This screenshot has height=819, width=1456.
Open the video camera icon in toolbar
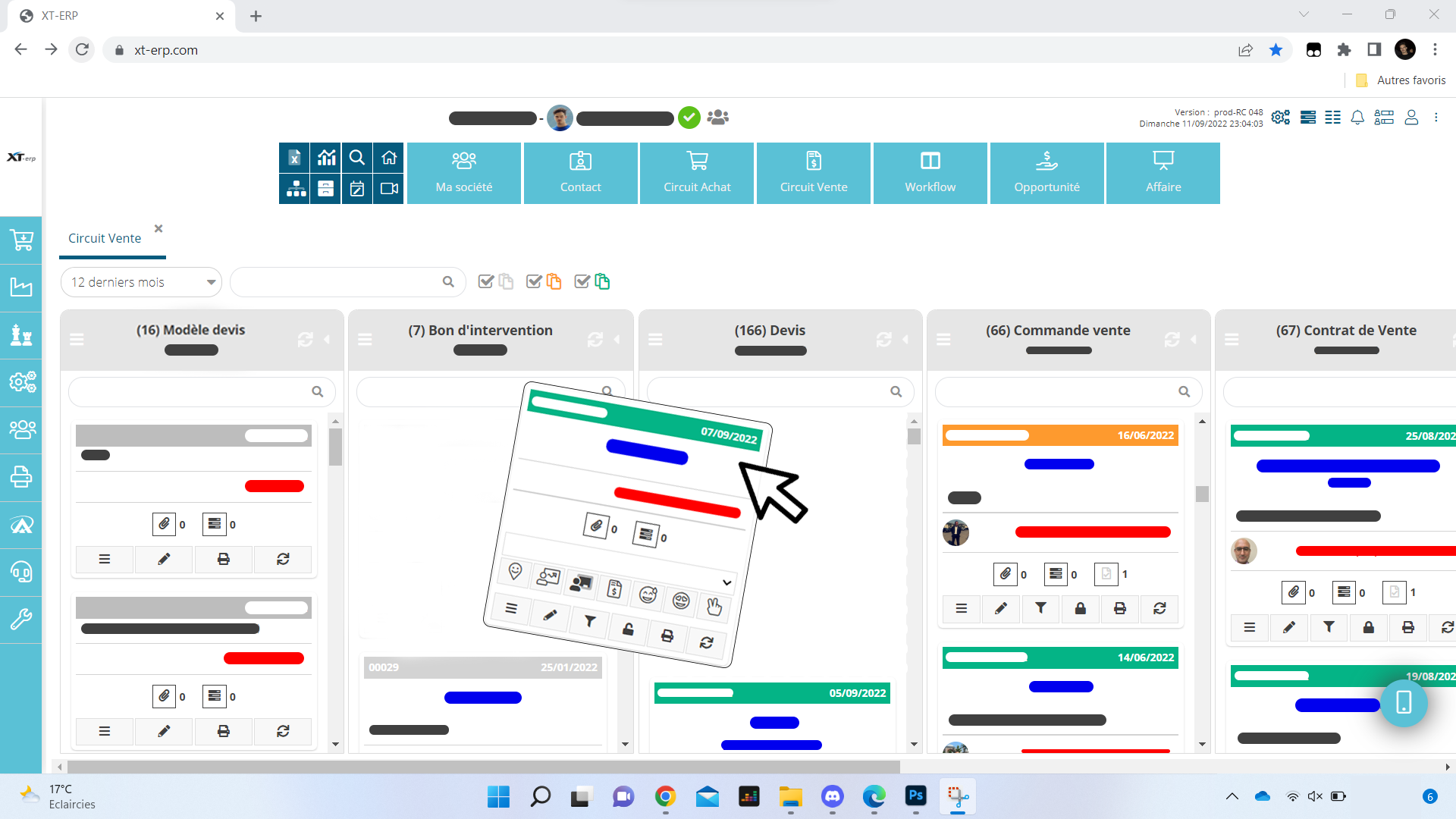[x=389, y=189]
